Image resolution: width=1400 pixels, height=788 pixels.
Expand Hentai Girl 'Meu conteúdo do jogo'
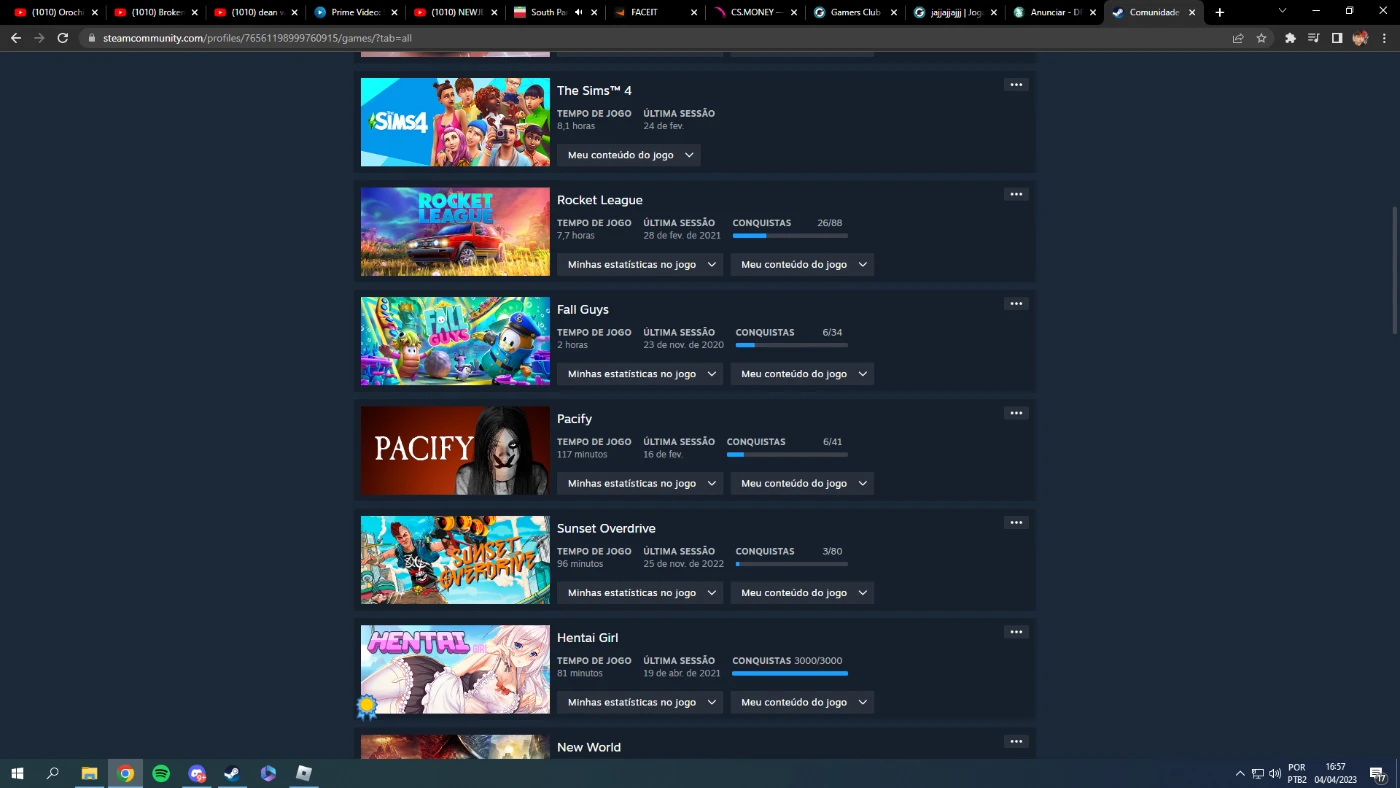tap(802, 702)
